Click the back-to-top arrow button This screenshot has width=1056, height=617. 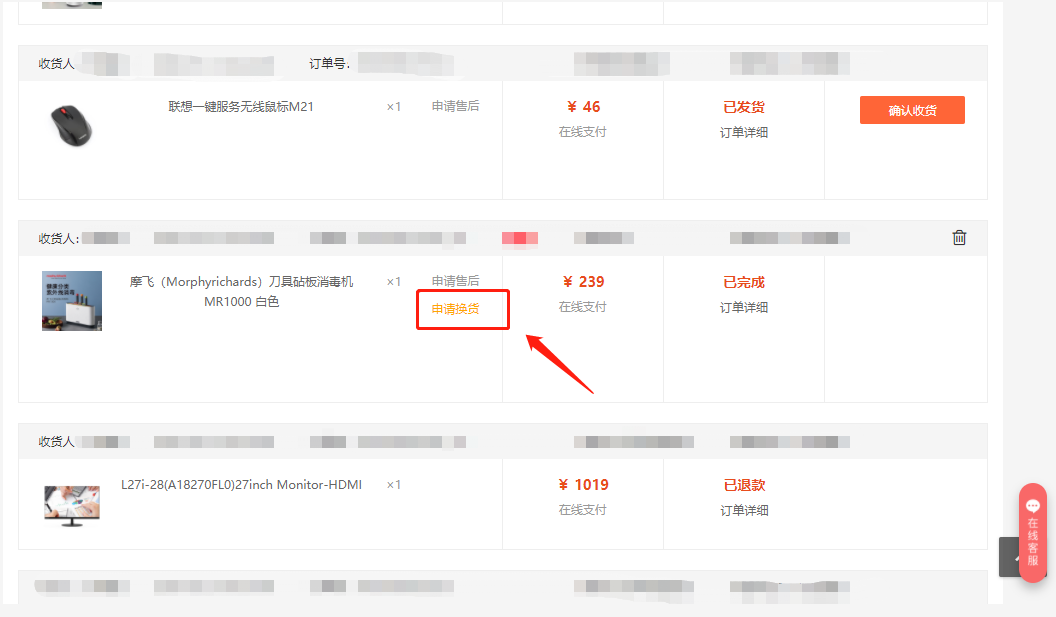1009,557
